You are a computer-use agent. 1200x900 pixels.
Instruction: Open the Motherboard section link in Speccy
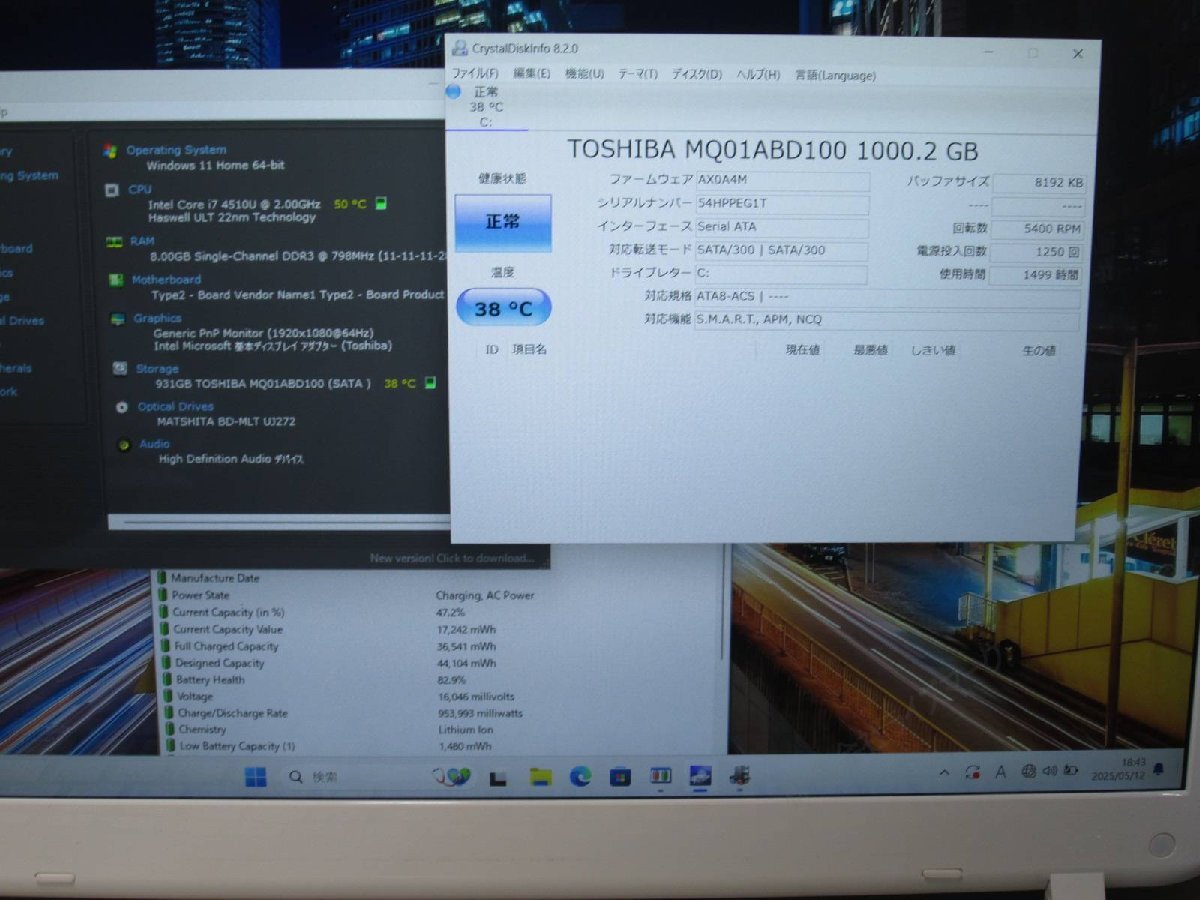tap(166, 280)
